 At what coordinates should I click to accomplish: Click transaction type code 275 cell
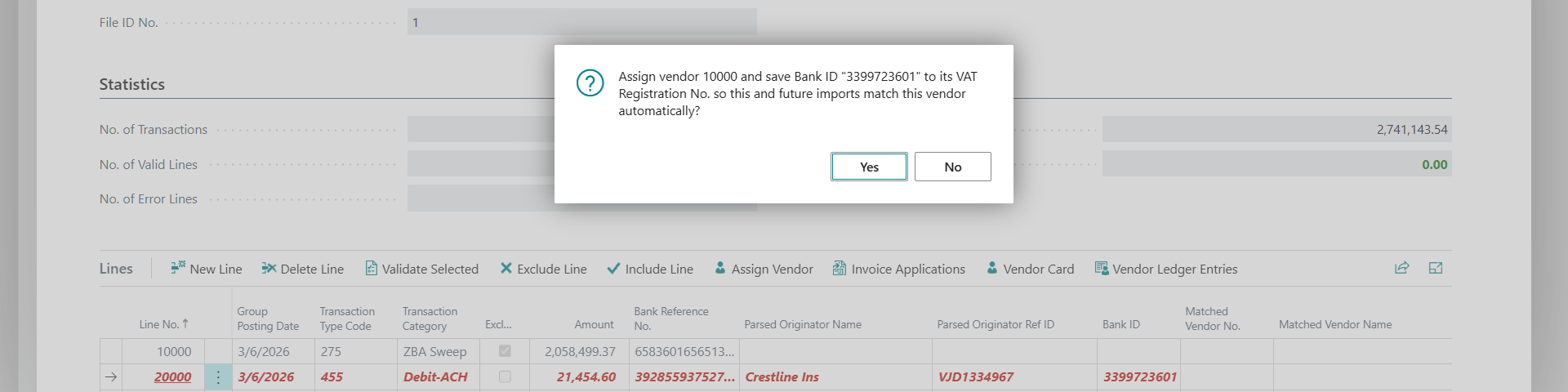(x=355, y=351)
